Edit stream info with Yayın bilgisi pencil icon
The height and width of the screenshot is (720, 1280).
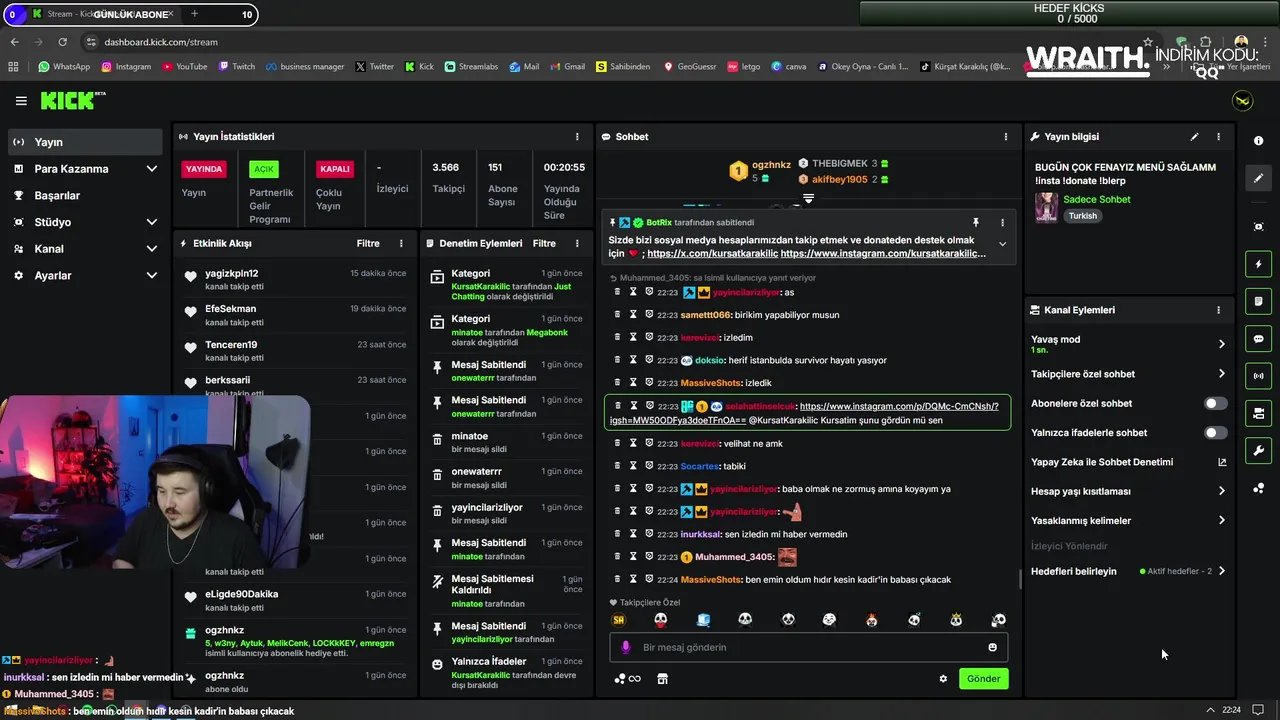(1194, 137)
